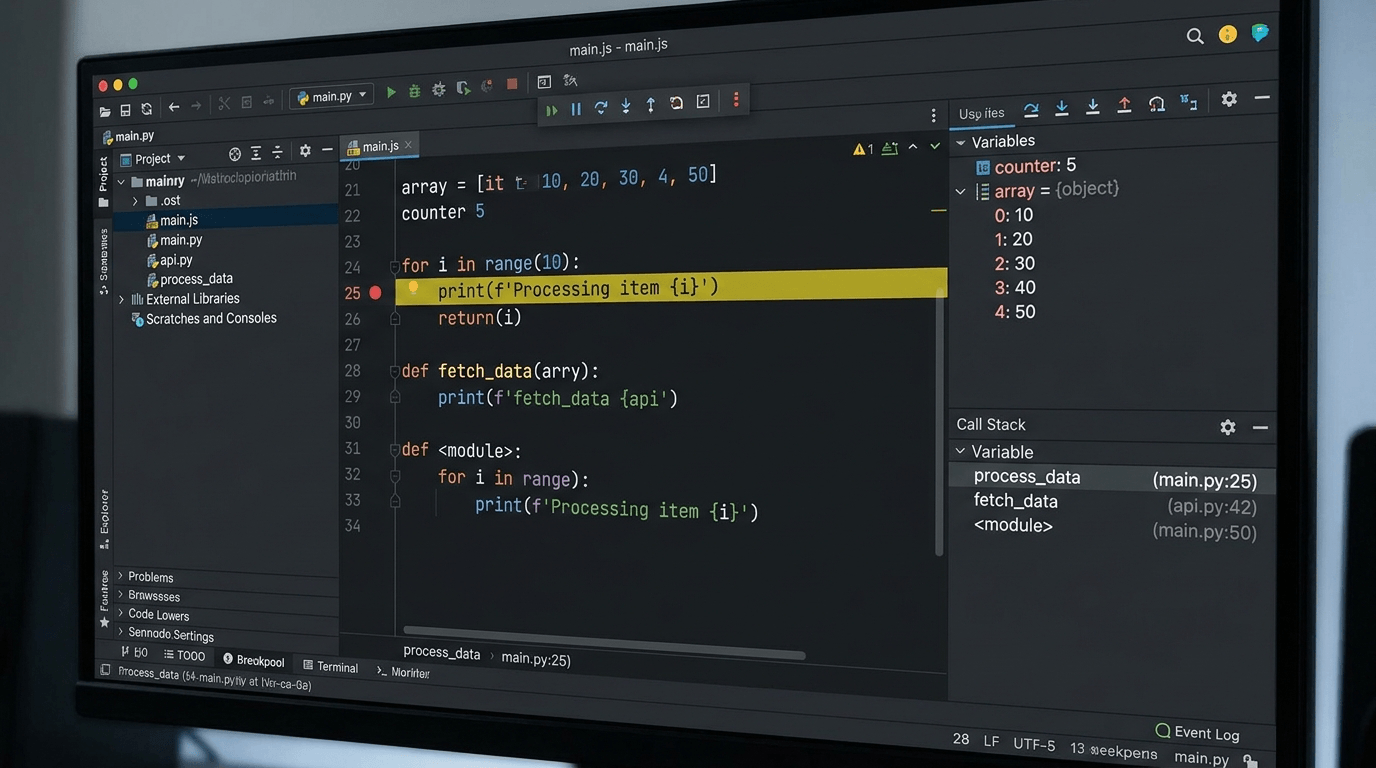Viewport: 1376px width, 768px height.
Task: Click the teal shield icon at top right
Action: click(1260, 32)
